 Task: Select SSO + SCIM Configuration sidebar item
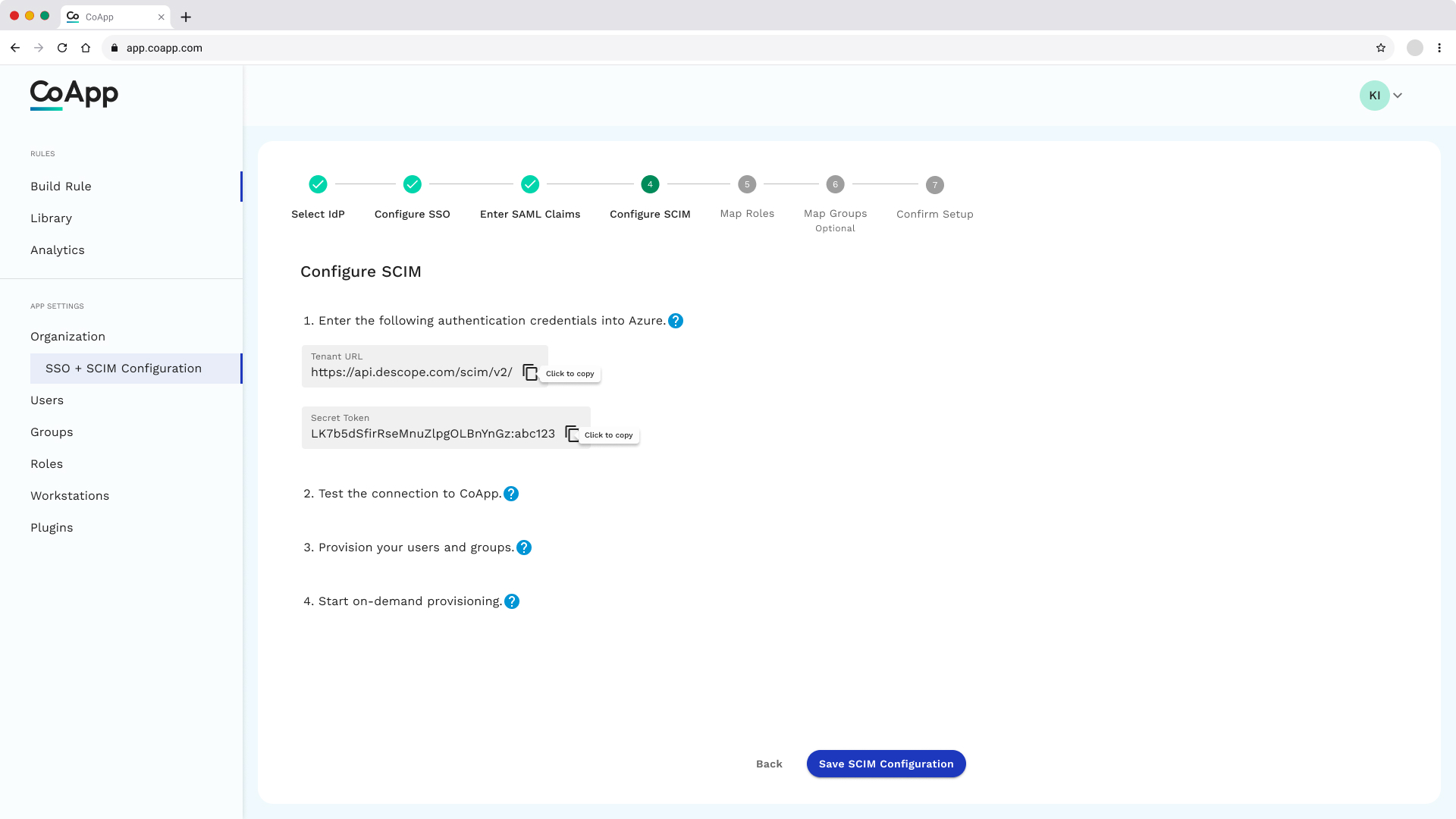coord(136,369)
